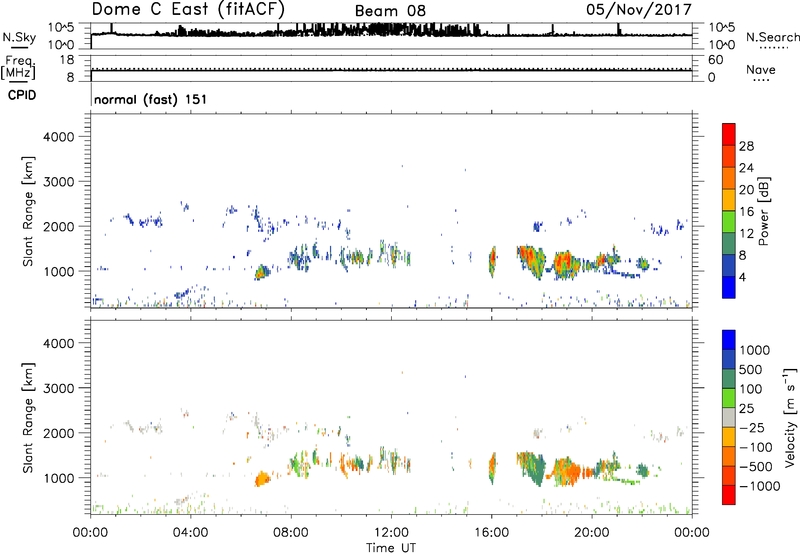The image size is (800, 554).
Task: Select the Beam 08 label
Action: [x=390, y=11]
